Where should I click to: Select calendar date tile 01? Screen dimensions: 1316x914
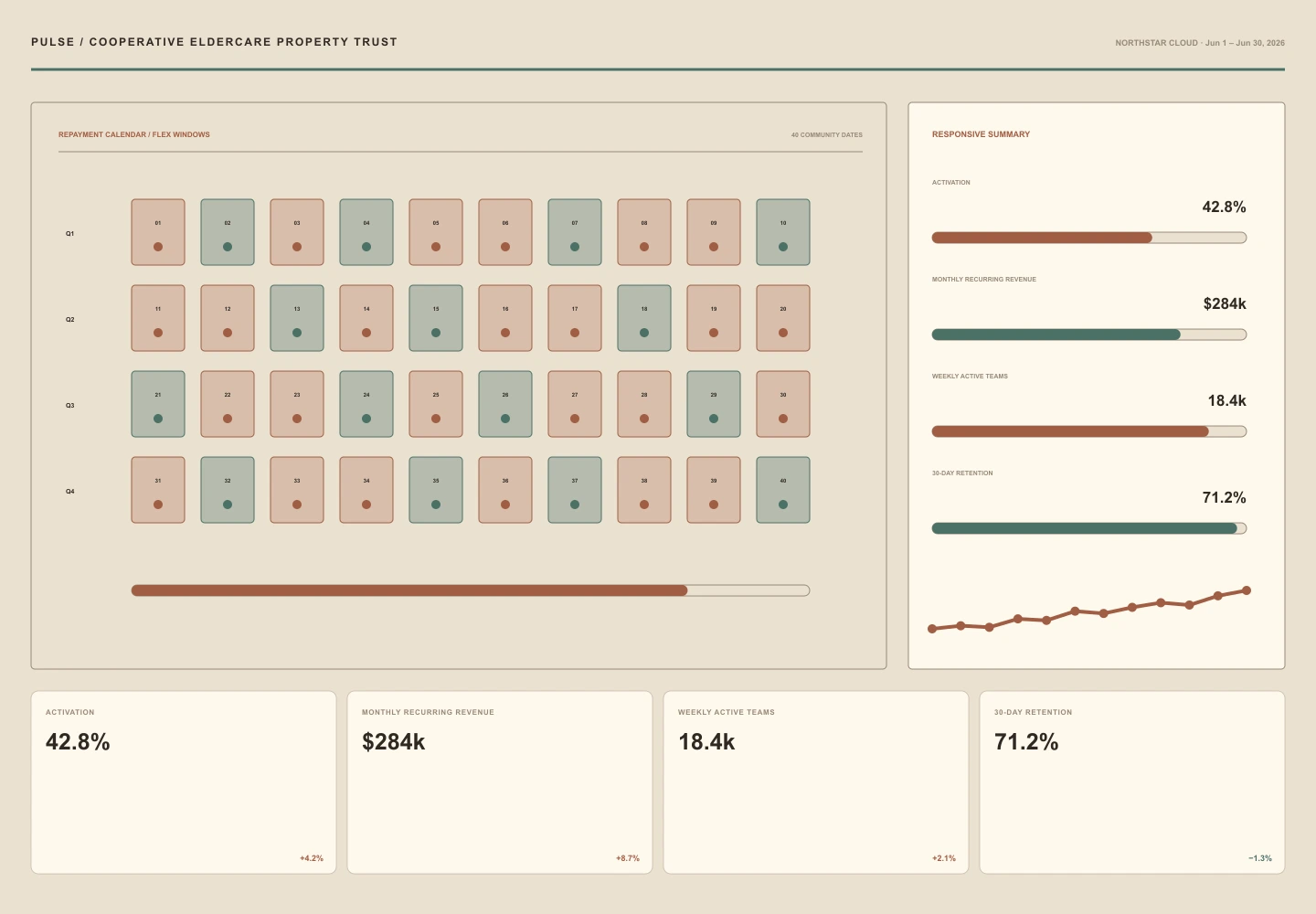158,232
